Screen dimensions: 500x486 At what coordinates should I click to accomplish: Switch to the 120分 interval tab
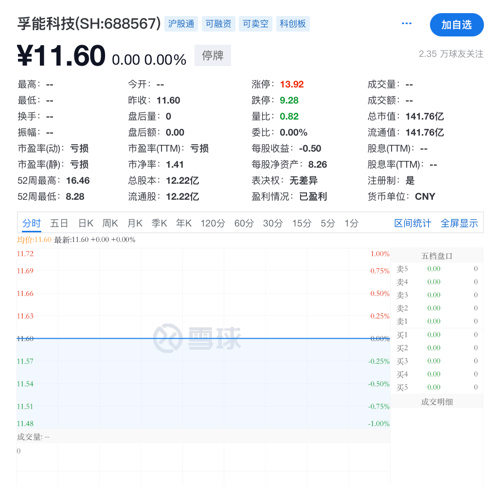pyautogui.click(x=213, y=223)
